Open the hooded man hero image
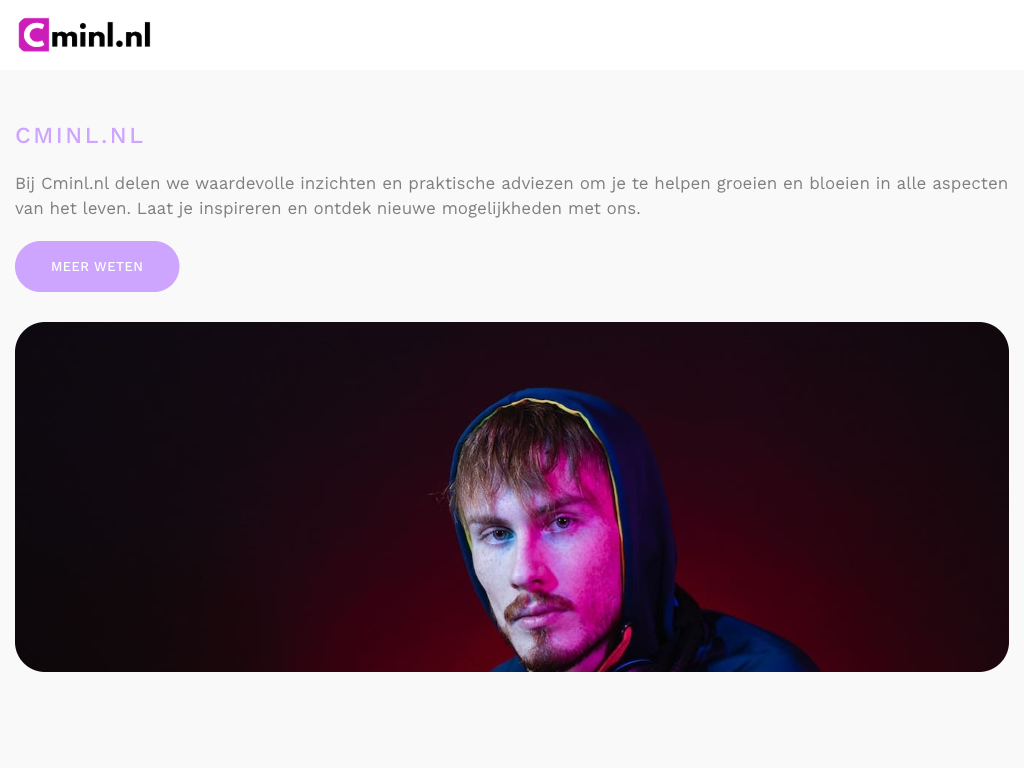1024x768 pixels. coord(512,497)
